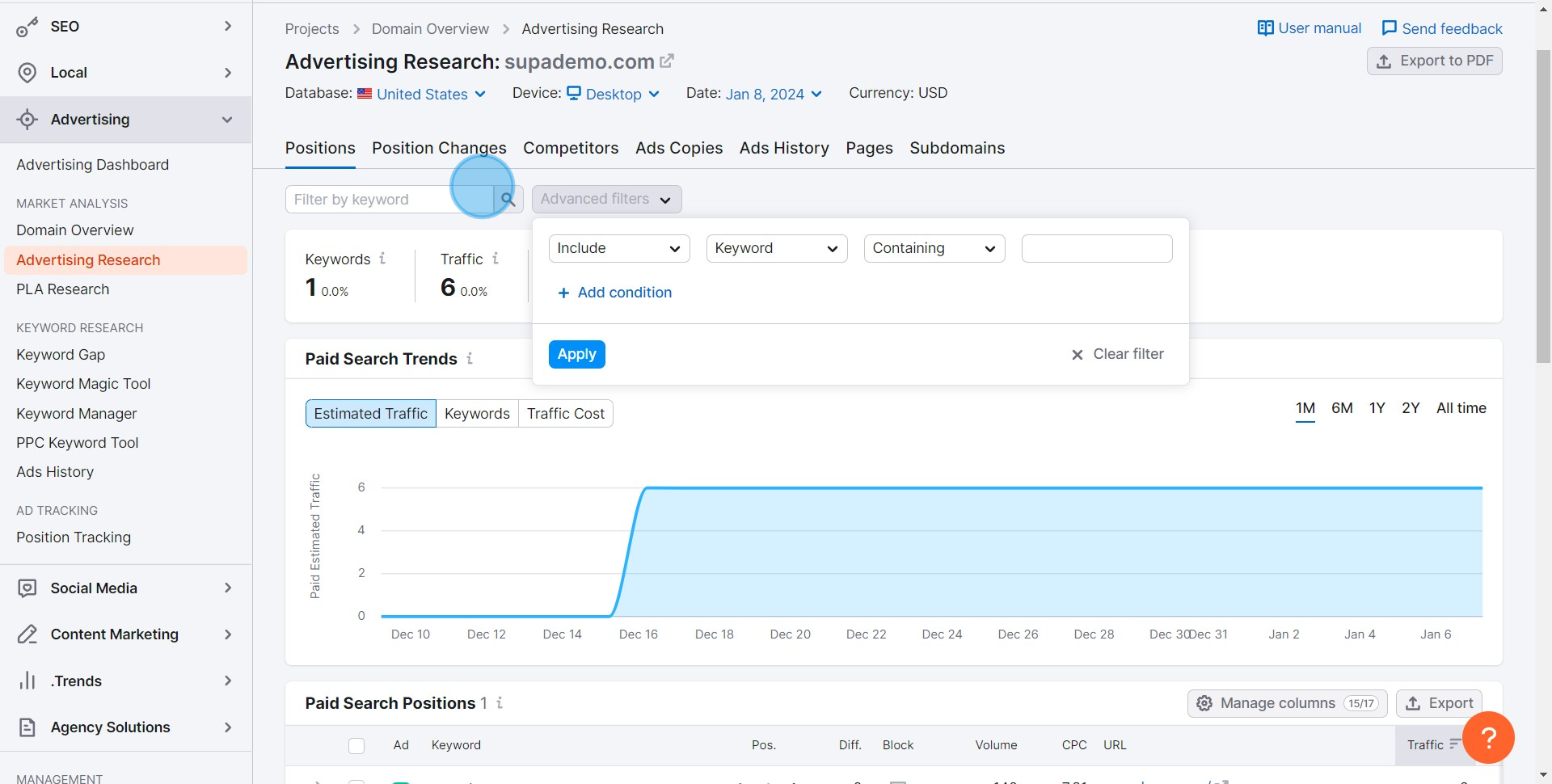Open PLA Research in sidebar
Screen dimensions: 1552x784
click(x=62, y=289)
